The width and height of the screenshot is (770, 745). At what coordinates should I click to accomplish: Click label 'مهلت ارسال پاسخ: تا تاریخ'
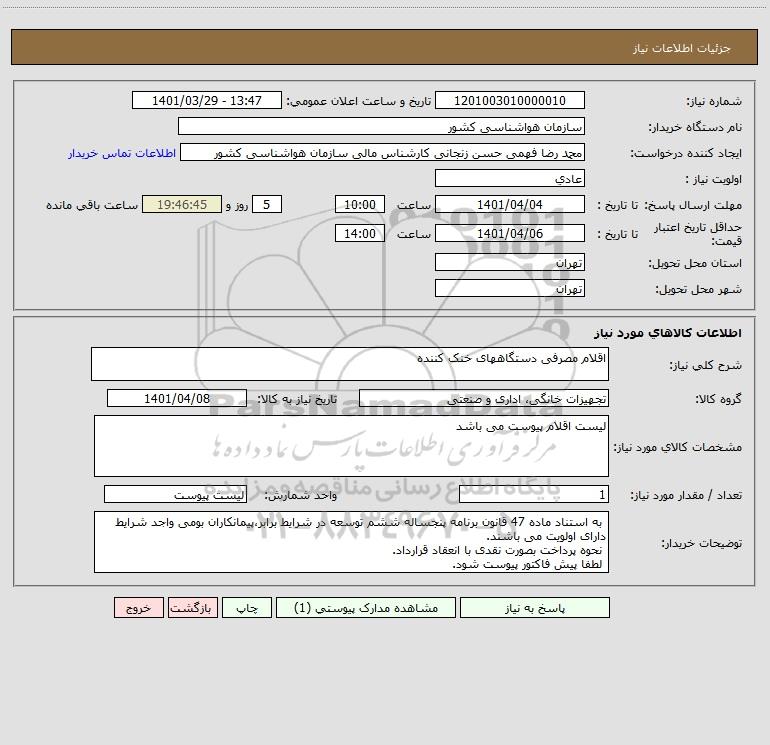pyautogui.click(x=669, y=205)
